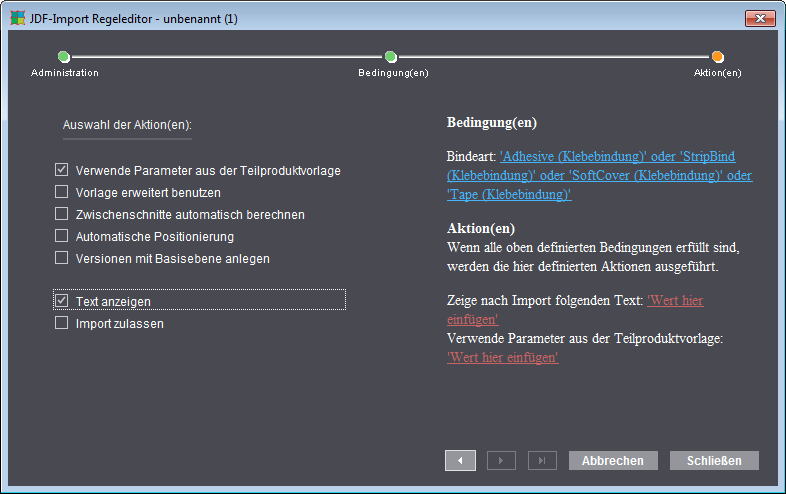
Task: Enable 'Vorlage erweitert benutzen' checkbox
Action: click(x=62, y=192)
